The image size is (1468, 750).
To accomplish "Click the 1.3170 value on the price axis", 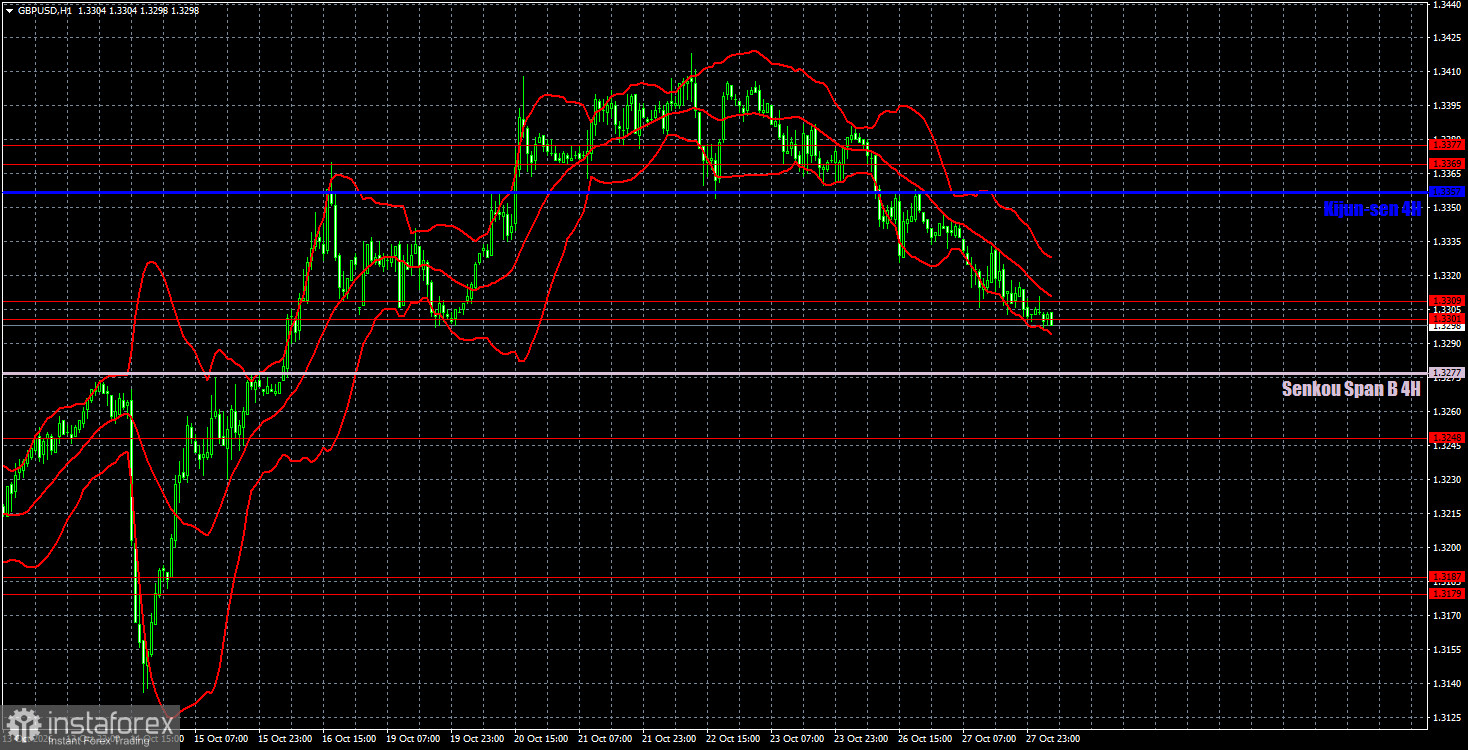I will 1447,616.
